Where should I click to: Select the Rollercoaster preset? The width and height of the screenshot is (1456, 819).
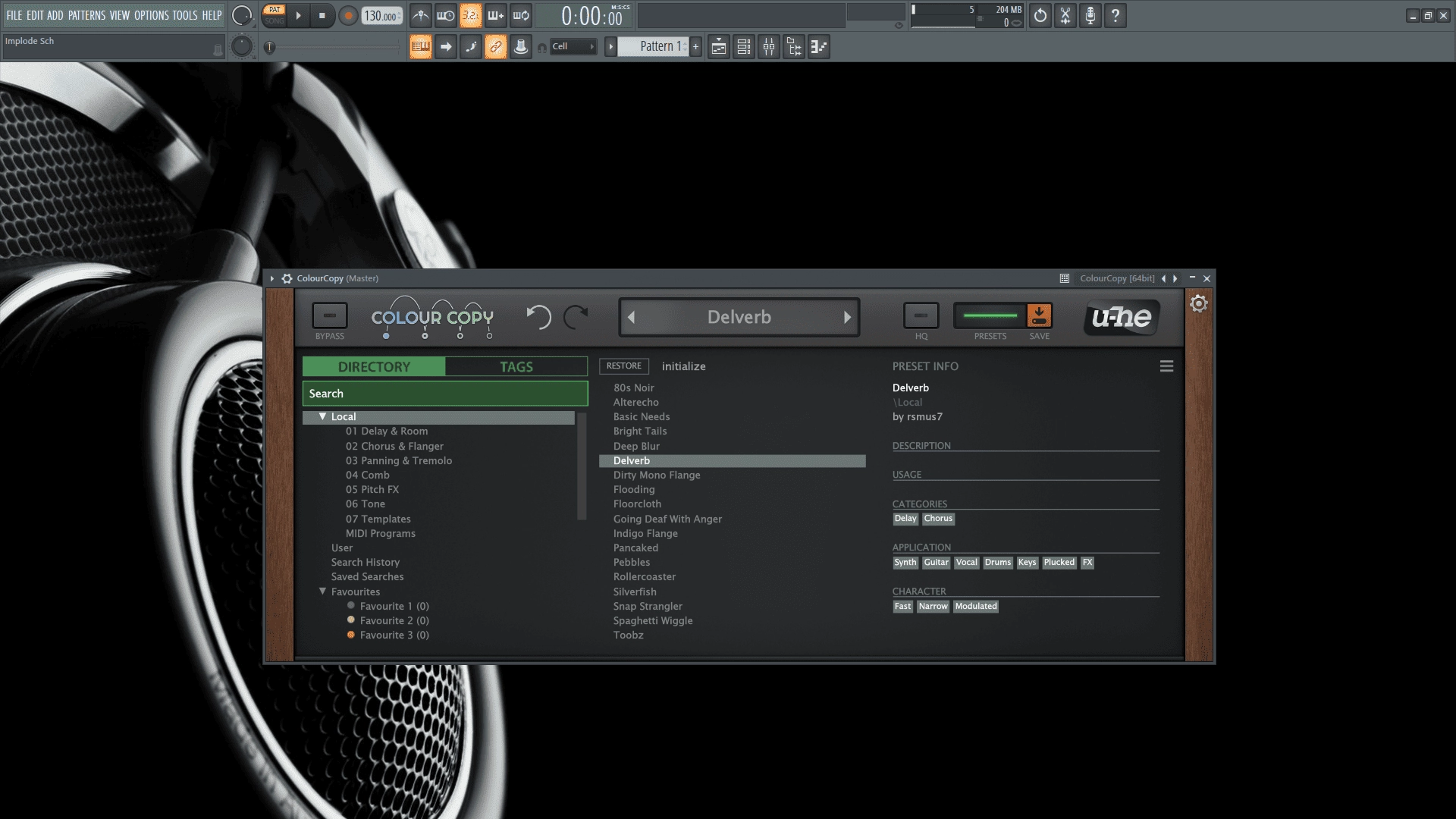tap(645, 577)
